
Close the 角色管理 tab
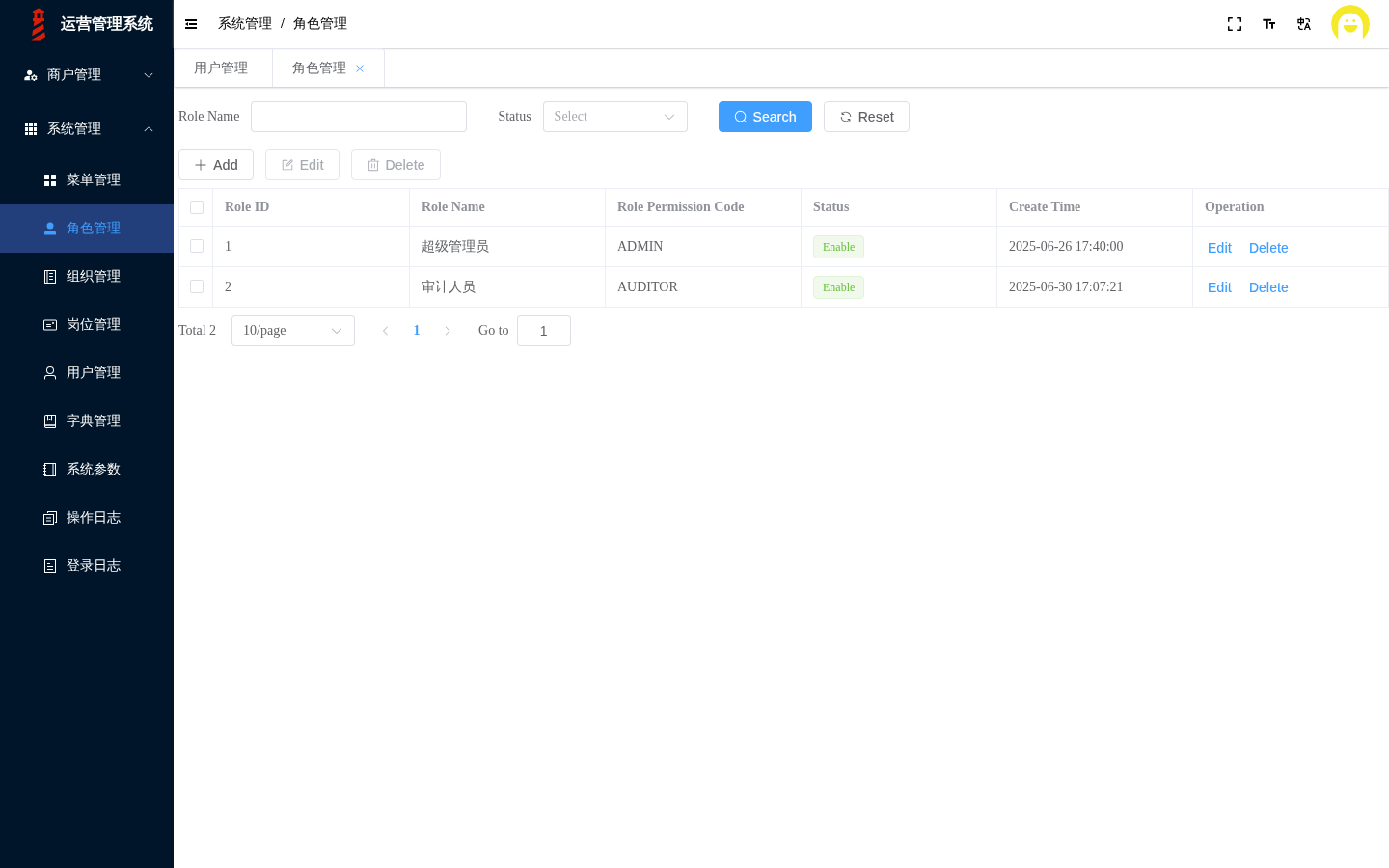[x=360, y=68]
